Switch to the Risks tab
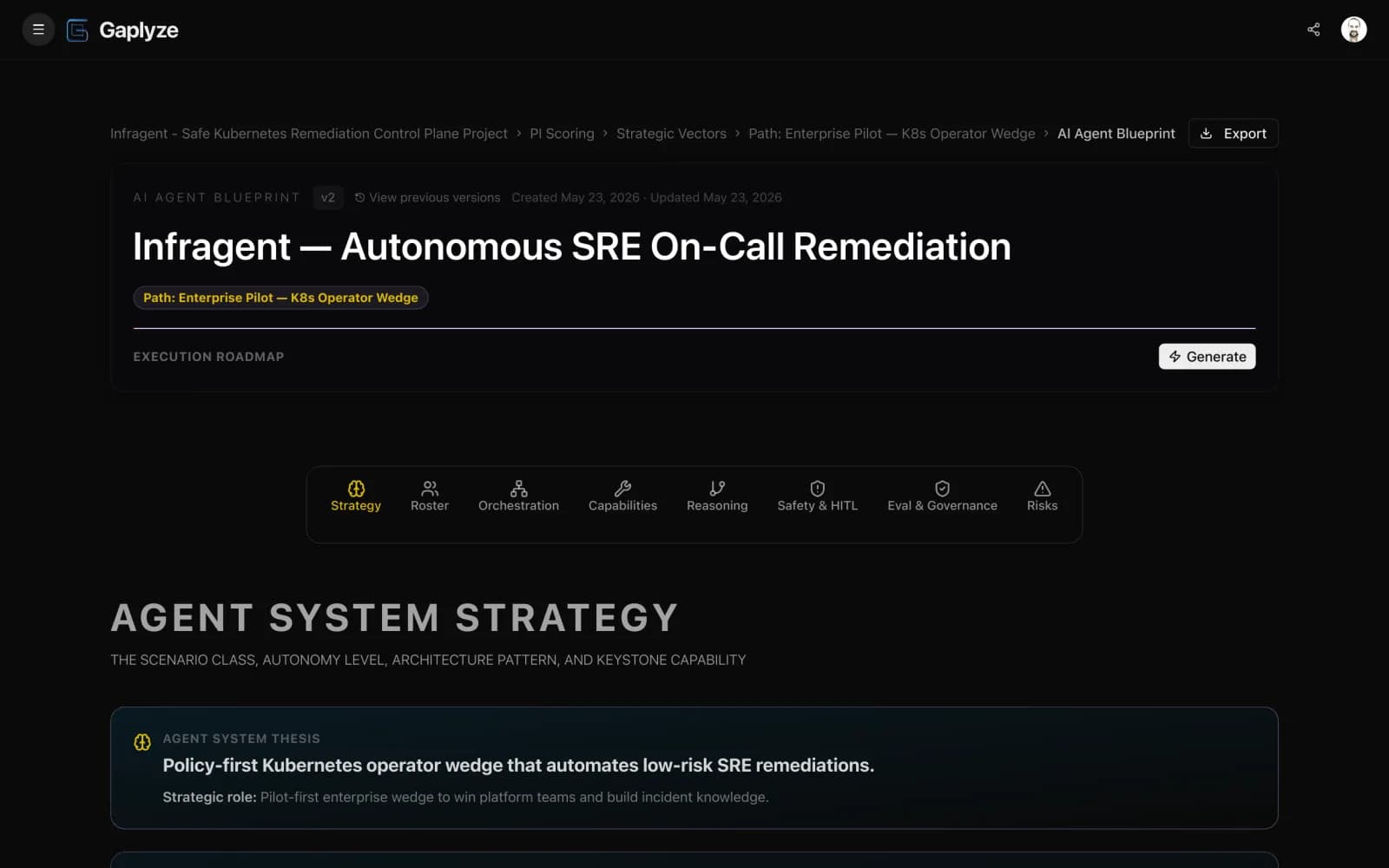 [x=1042, y=496]
